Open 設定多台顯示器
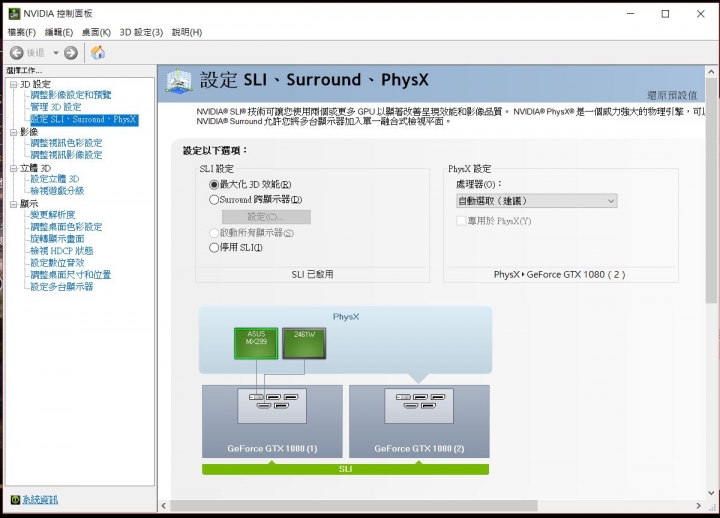This screenshot has height=518, width=720. [62, 287]
